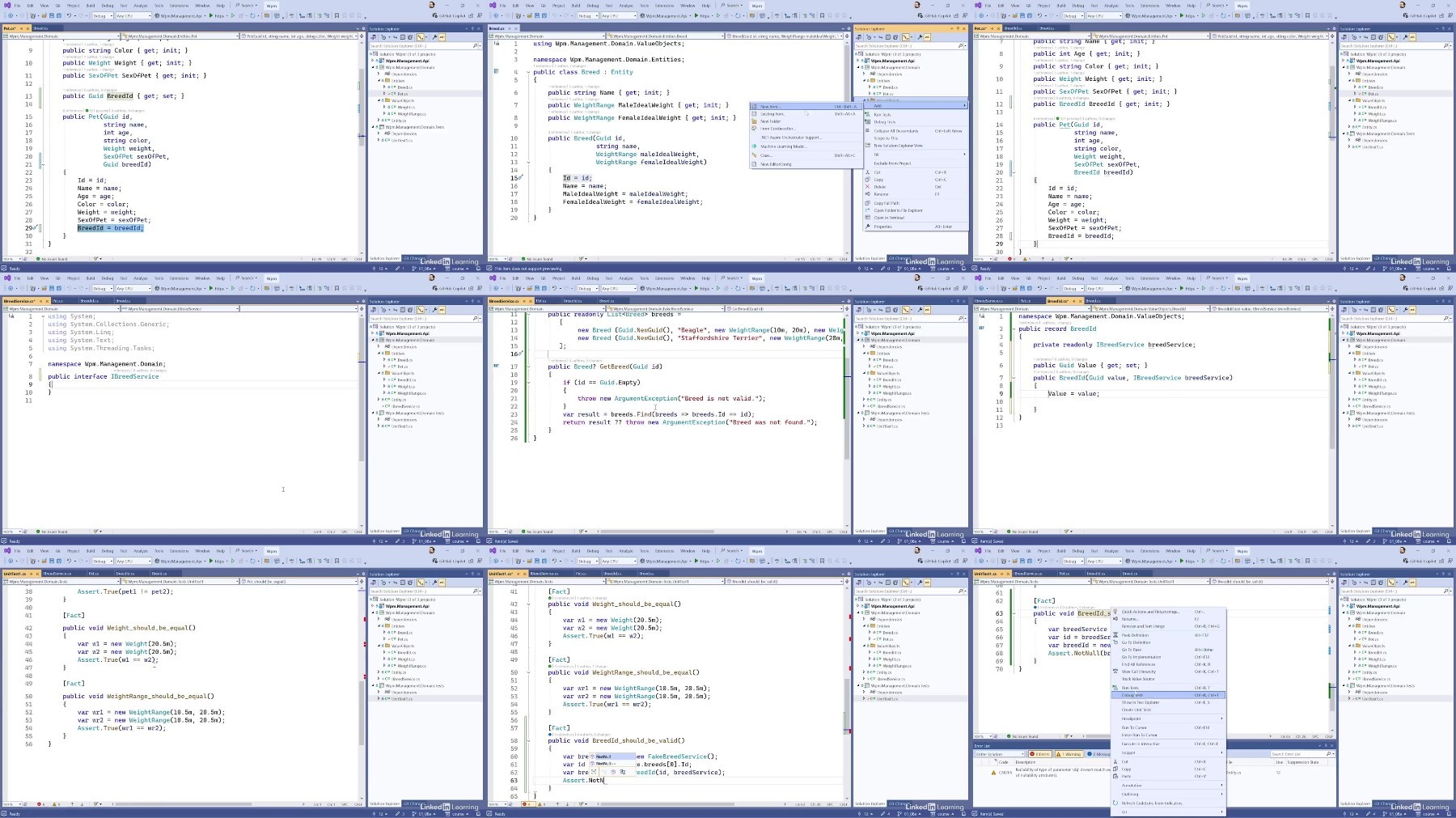Click the Paste icon in editor context menu
The height and width of the screenshot is (818, 1456).
click(x=1115, y=776)
